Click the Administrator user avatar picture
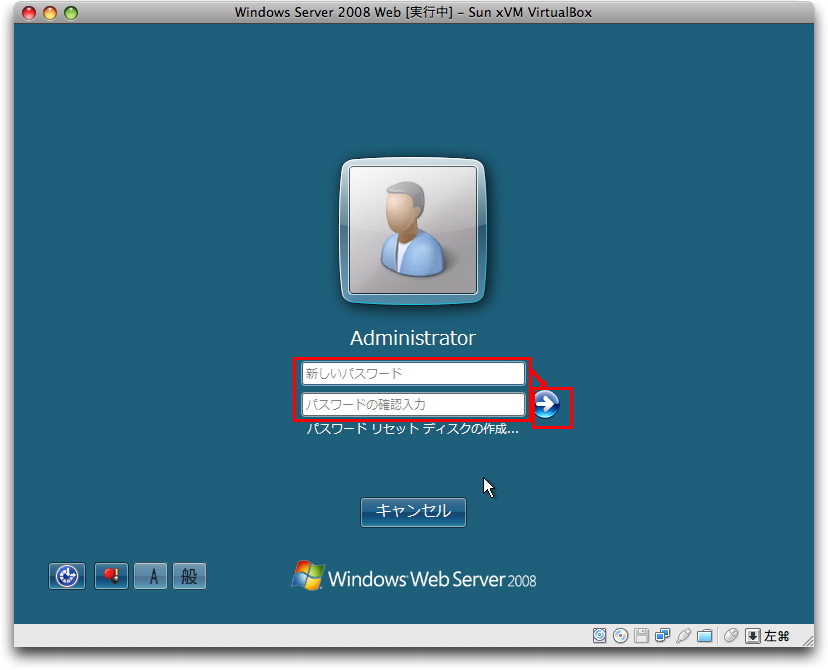 pyautogui.click(x=413, y=231)
